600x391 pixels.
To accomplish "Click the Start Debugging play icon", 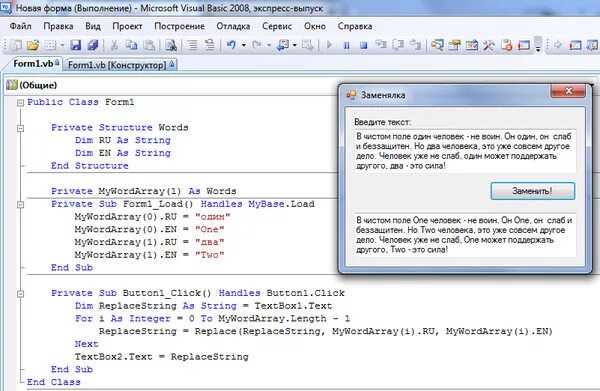I will coord(329,45).
